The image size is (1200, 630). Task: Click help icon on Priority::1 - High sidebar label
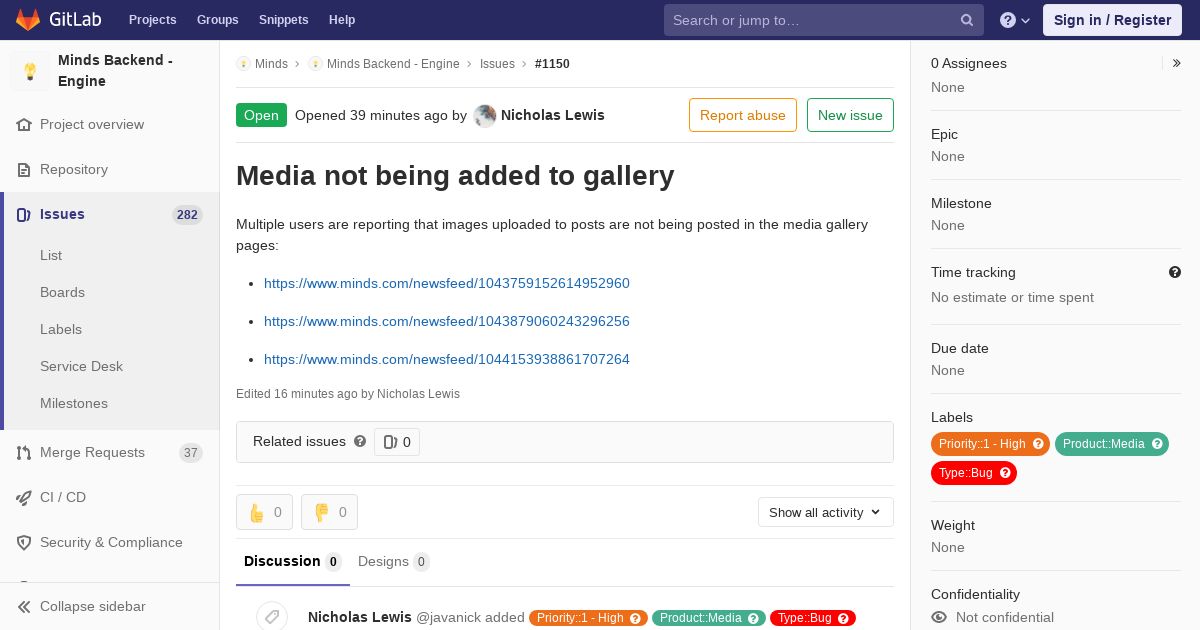[1038, 444]
